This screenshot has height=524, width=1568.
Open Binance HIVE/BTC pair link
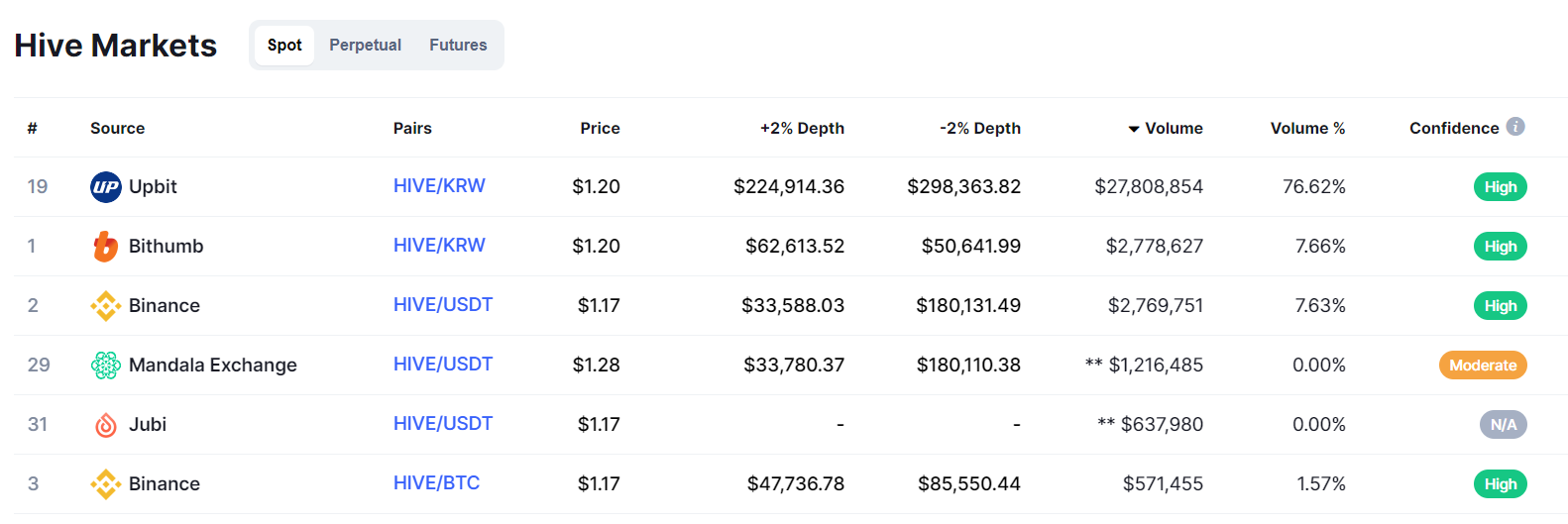pyautogui.click(x=436, y=483)
